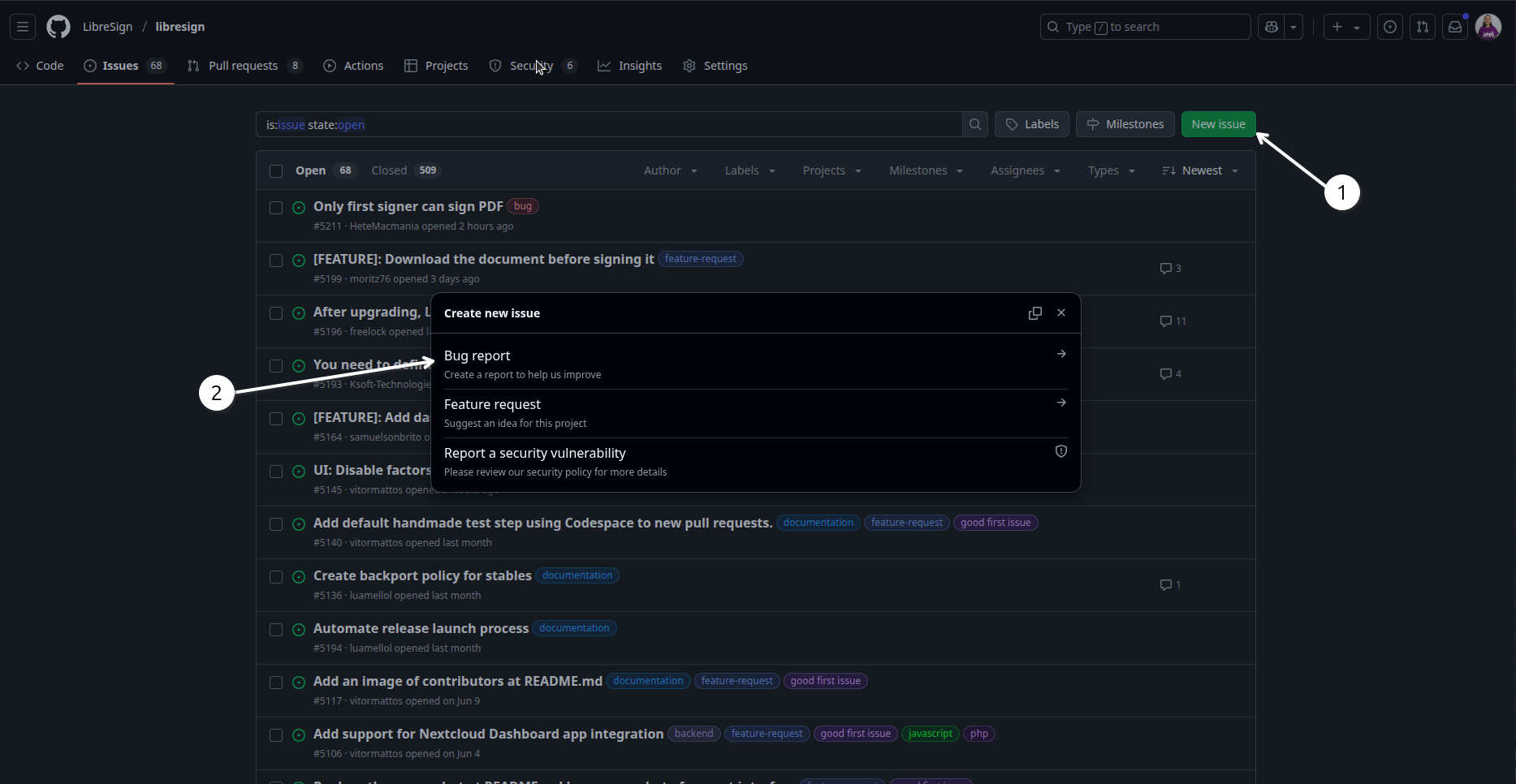Screen dimensions: 1516x784
Task: Open the user avatar menu
Action: click(x=1488, y=27)
